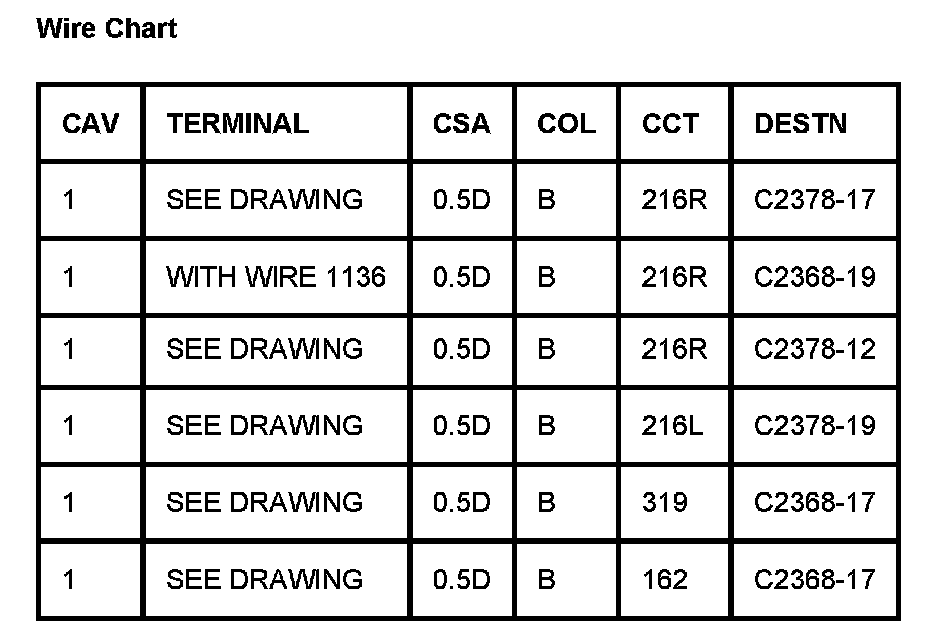Viewport: 928px width, 644px height.
Task: Select the 319 circuit cell
Action: click(x=665, y=502)
